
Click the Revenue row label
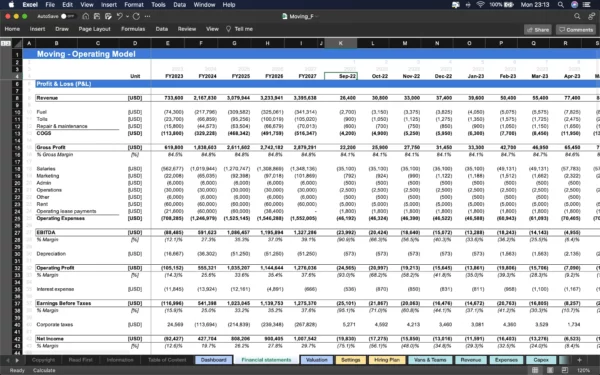point(47,98)
